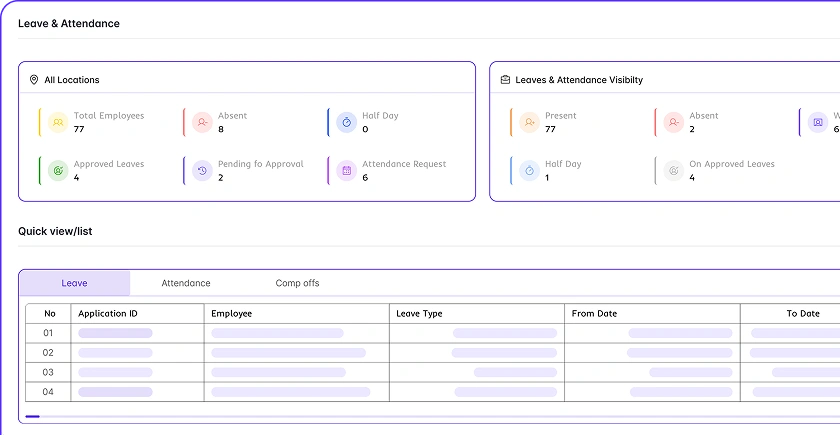Click the No column header
Screen dimensions: 840x435
point(50,314)
